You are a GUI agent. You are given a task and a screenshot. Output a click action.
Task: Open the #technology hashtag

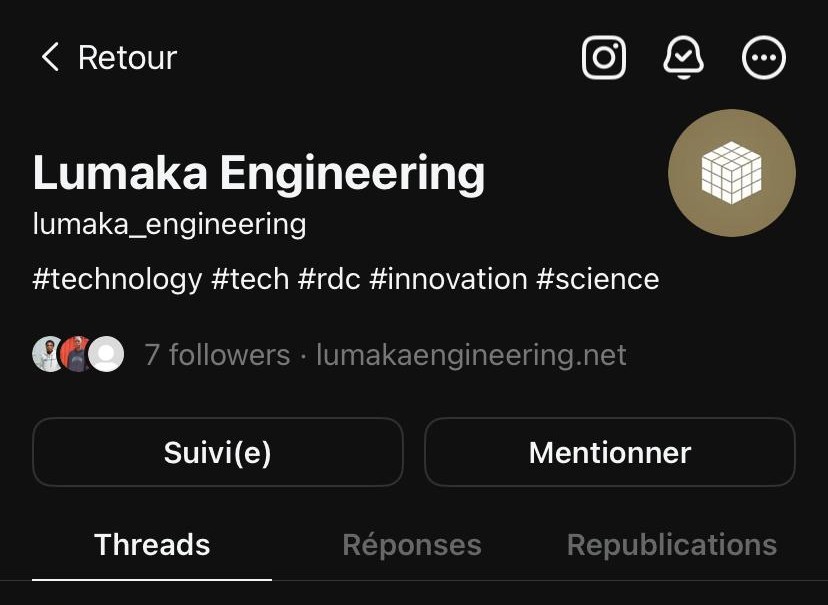point(117,278)
